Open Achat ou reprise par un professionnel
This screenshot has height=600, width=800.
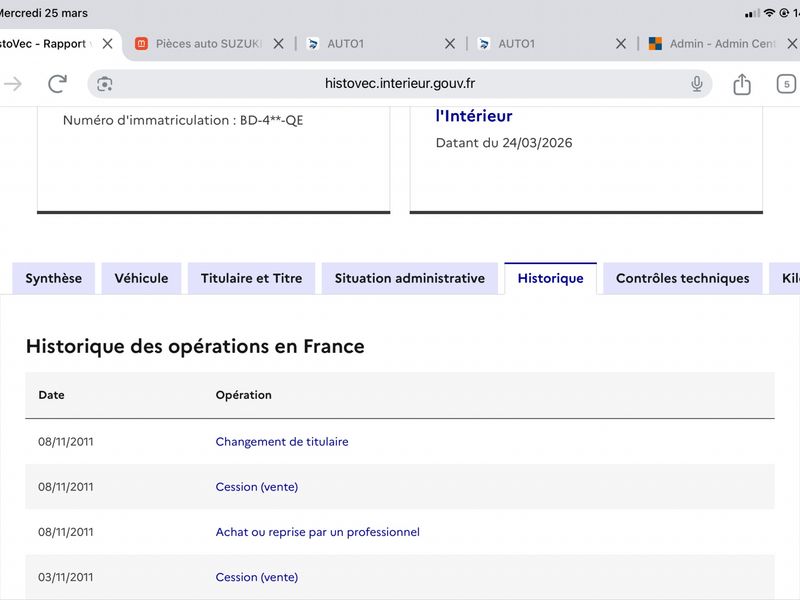(x=317, y=532)
